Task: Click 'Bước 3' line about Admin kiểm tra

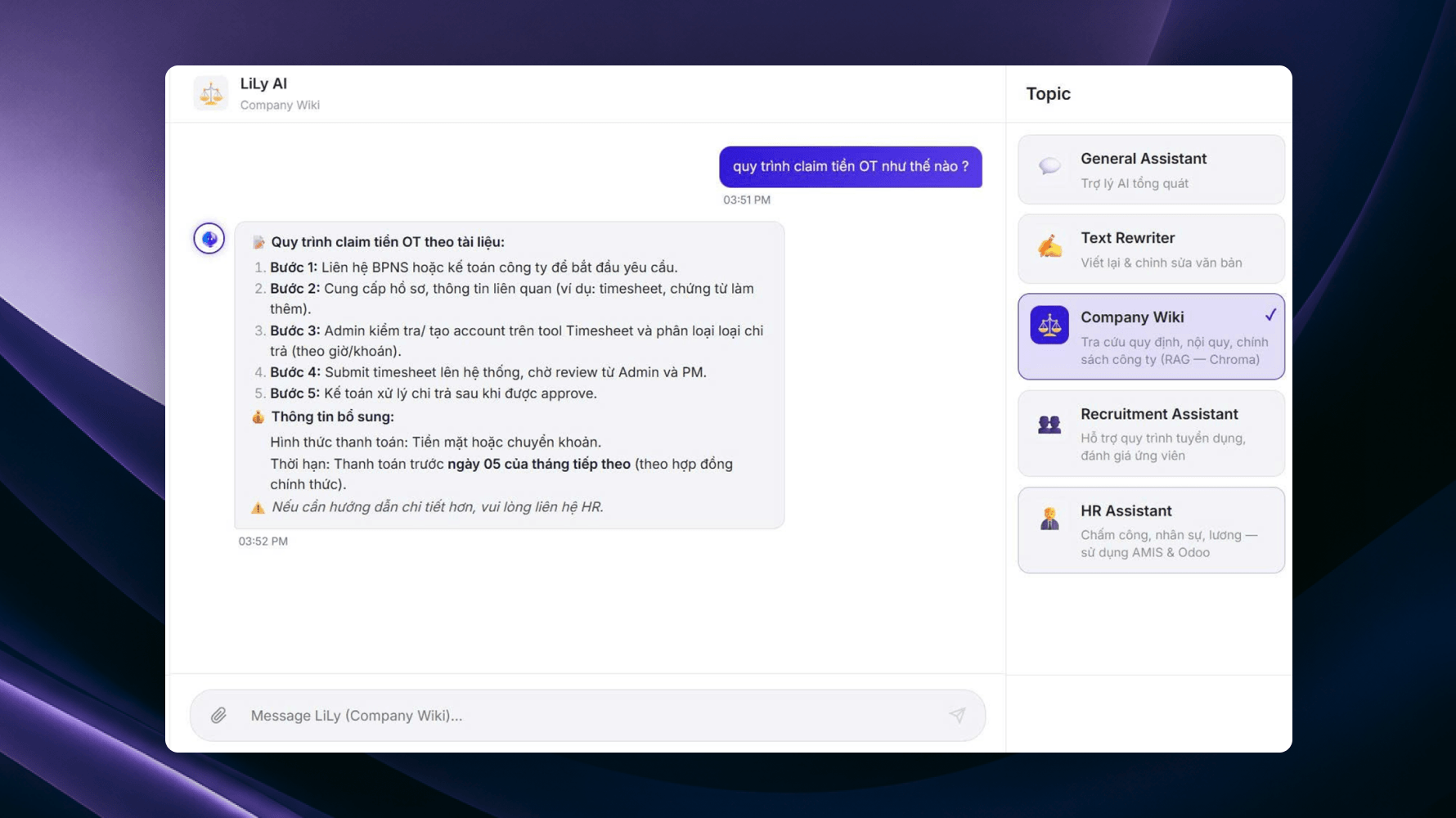Action: point(516,341)
